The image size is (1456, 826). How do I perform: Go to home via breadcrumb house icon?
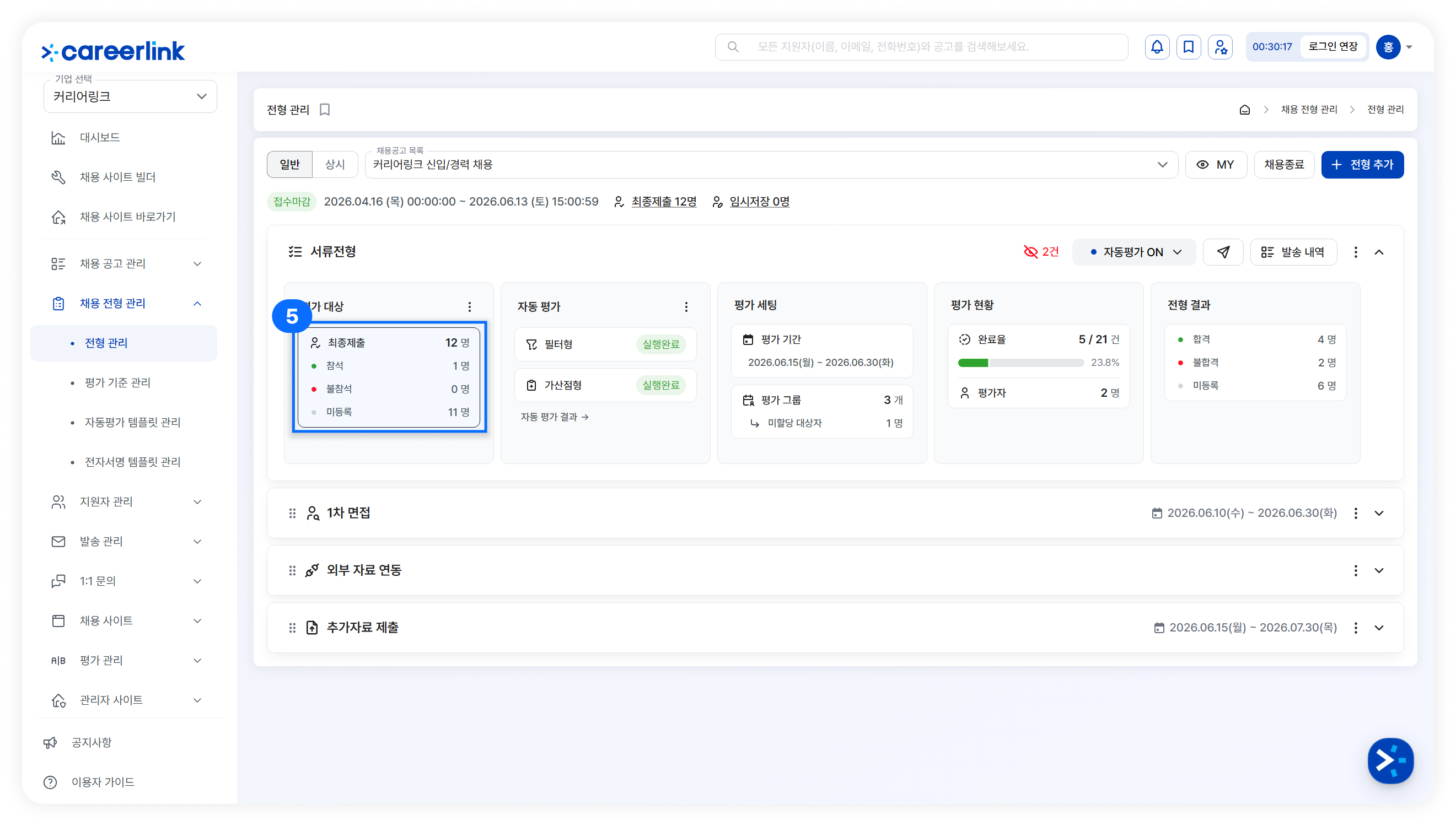click(1244, 110)
